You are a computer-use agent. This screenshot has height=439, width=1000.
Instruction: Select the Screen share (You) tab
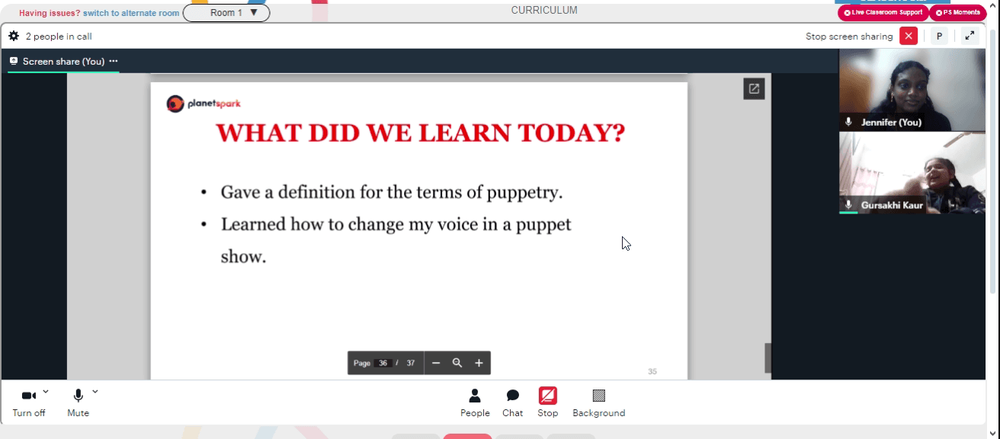point(63,61)
